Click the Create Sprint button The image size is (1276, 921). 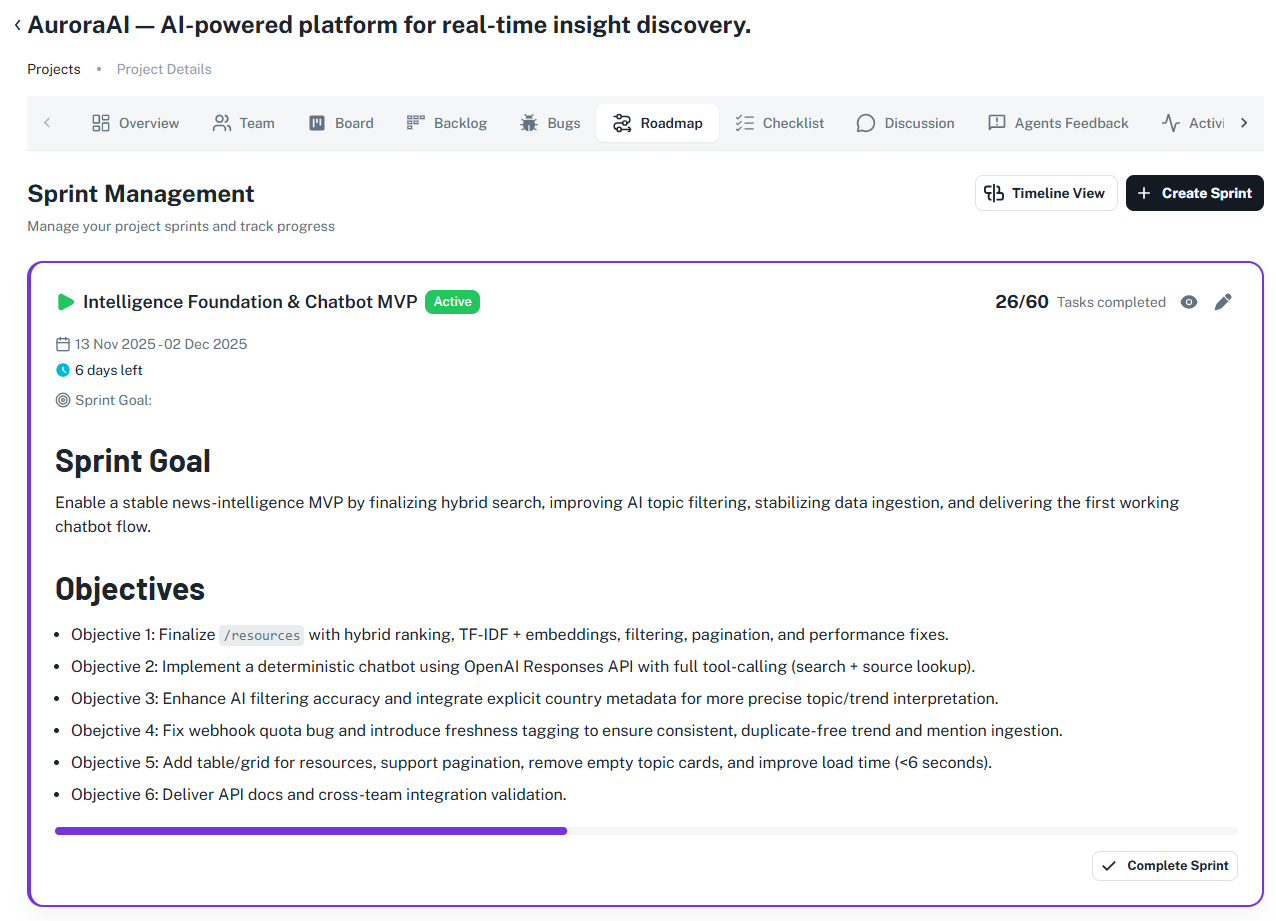1194,193
